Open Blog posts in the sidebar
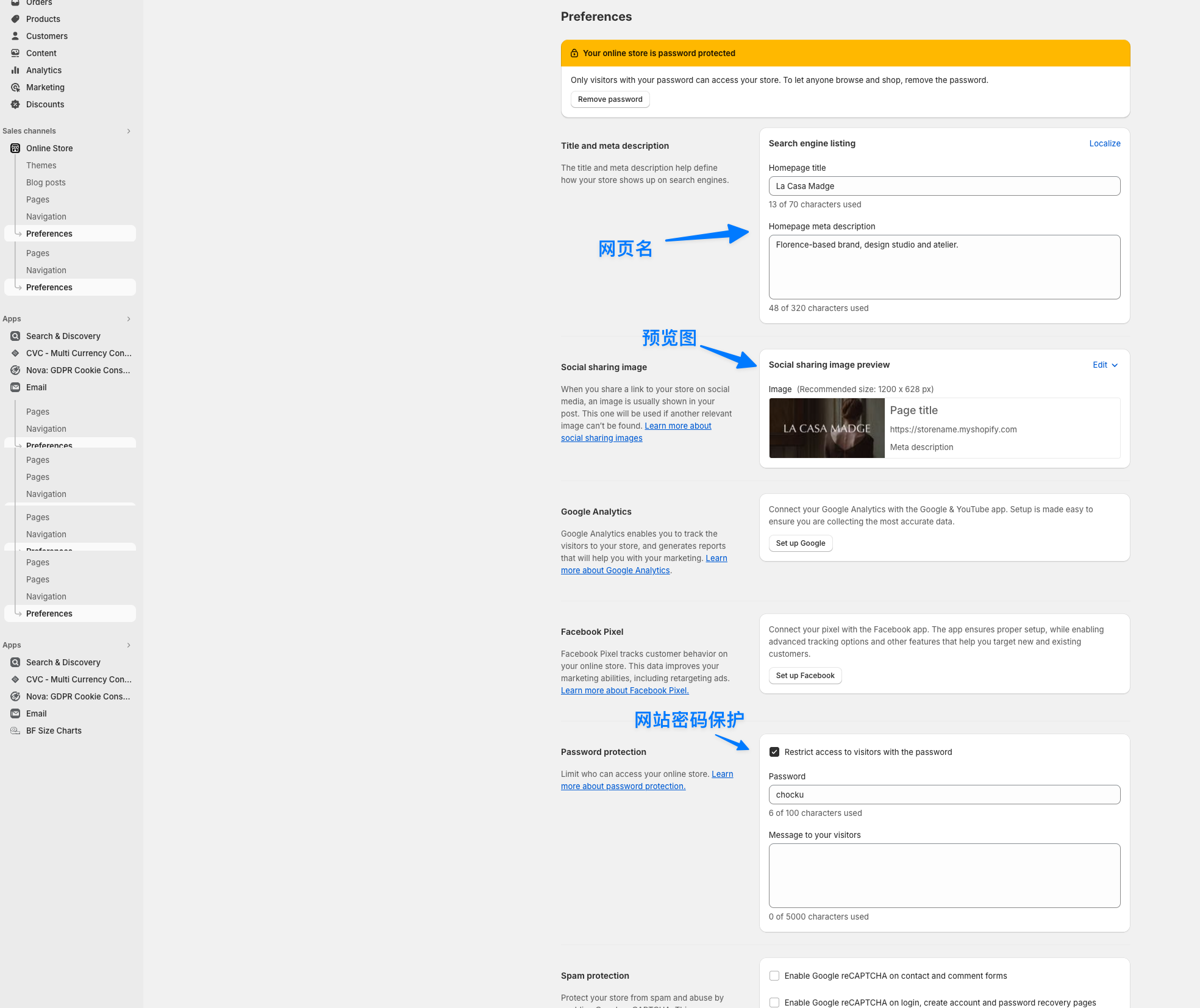 click(46, 182)
